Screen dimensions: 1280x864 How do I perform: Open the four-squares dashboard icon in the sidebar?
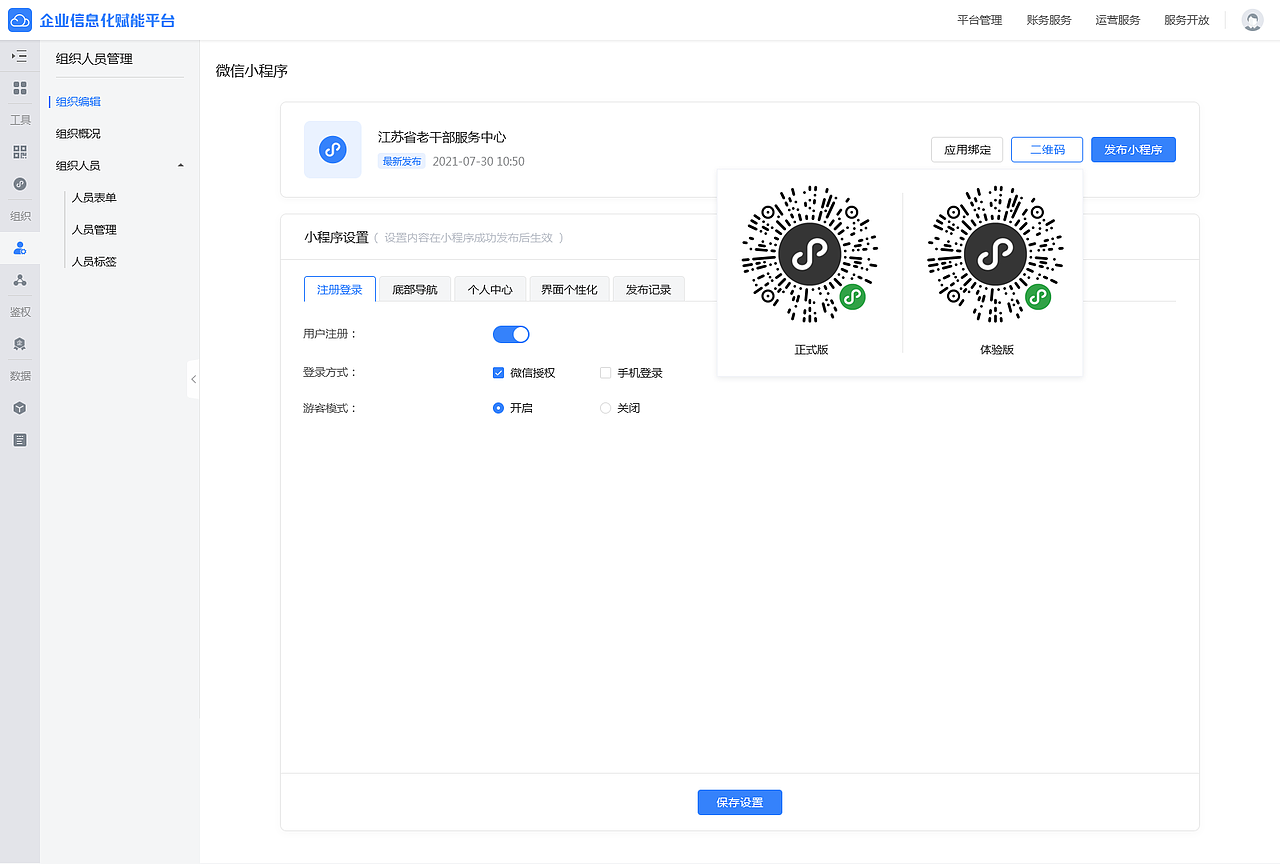point(20,88)
